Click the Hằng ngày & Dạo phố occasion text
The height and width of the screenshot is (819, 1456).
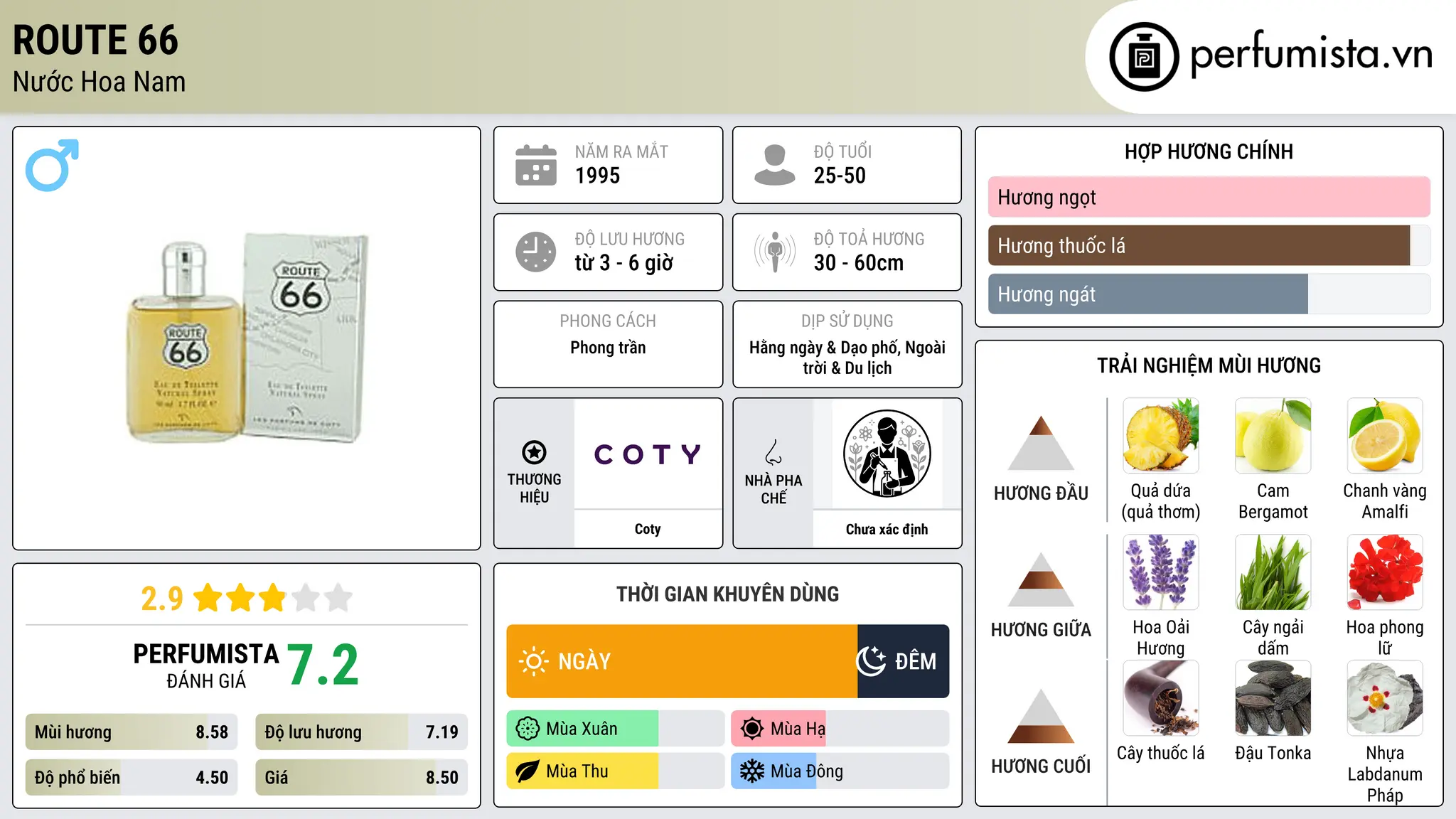[847, 358]
